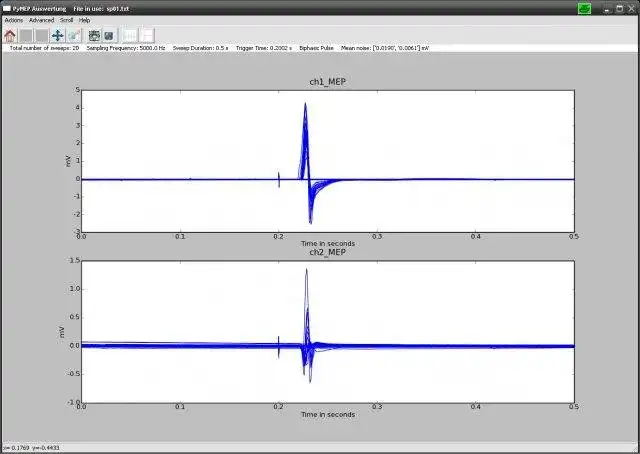Open the Advanced menu

42,20
